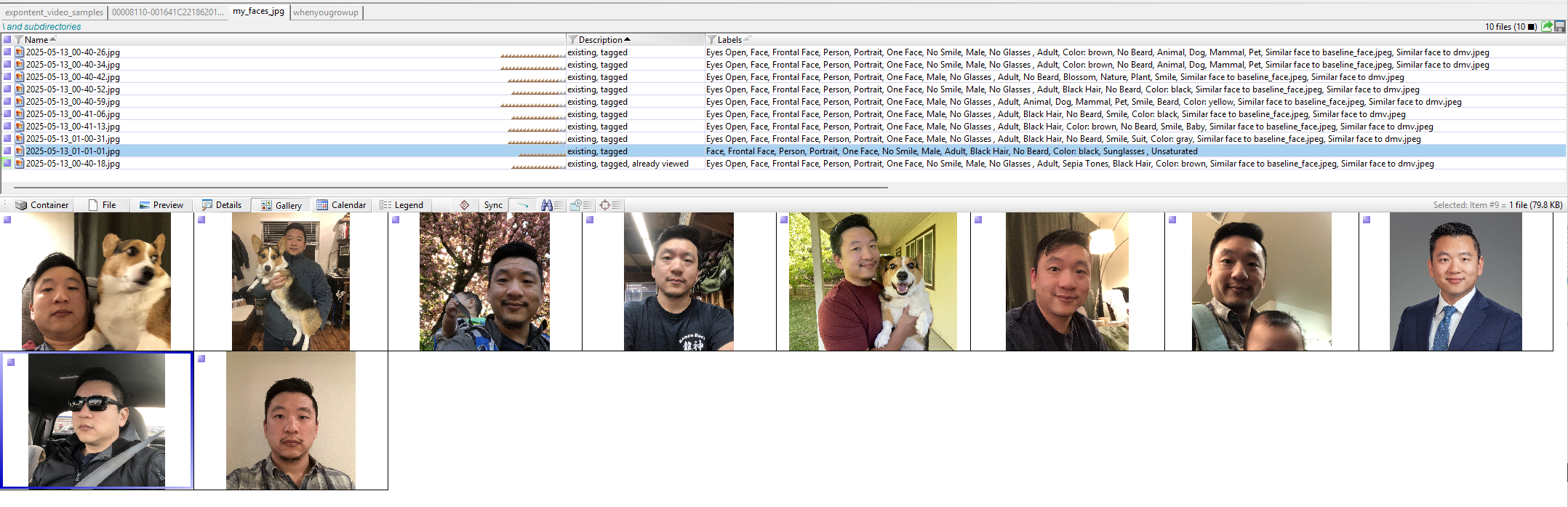Open the Labels column filter funnel
Viewport: 1568px width, 507px height.
[x=712, y=40]
